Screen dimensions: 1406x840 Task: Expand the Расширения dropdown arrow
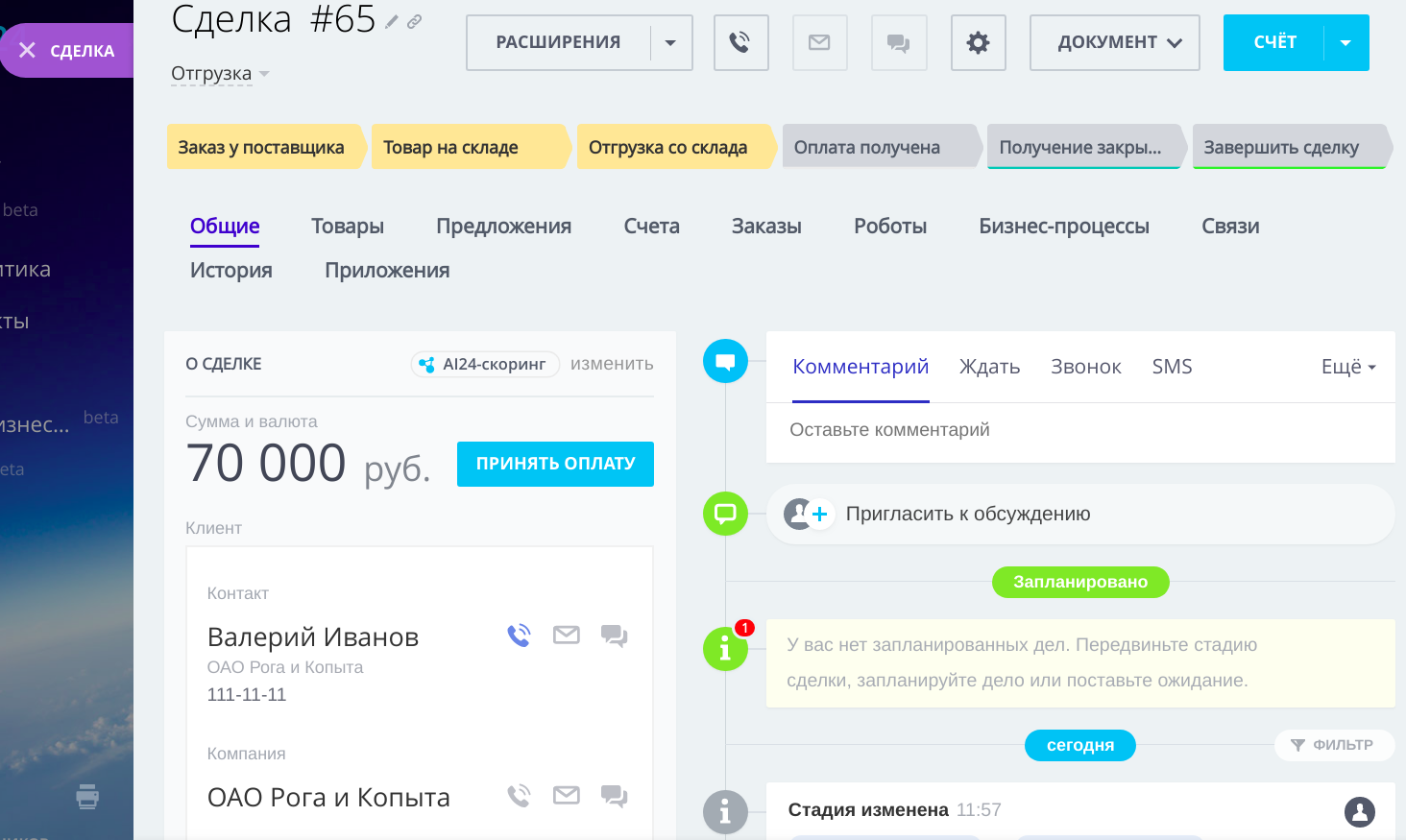point(670,43)
